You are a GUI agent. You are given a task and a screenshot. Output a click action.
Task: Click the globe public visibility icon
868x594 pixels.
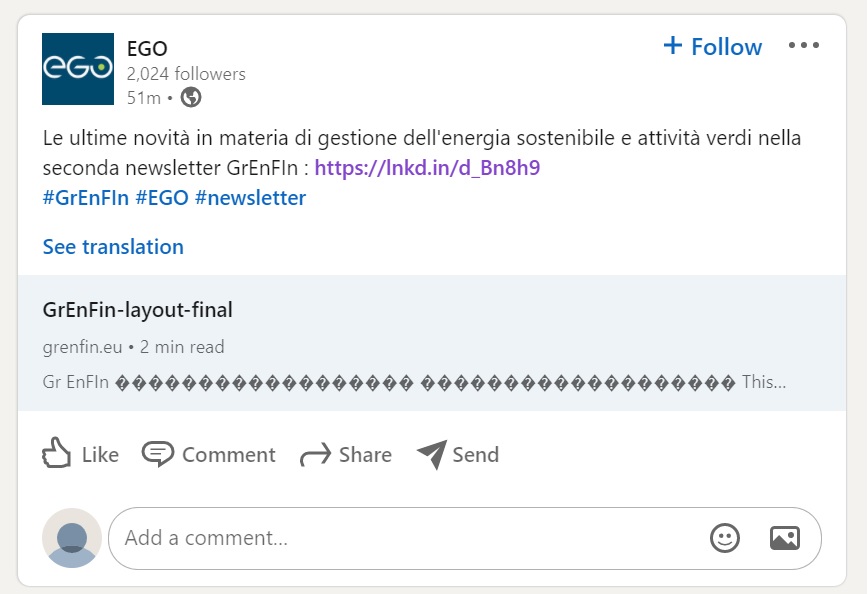[191, 97]
